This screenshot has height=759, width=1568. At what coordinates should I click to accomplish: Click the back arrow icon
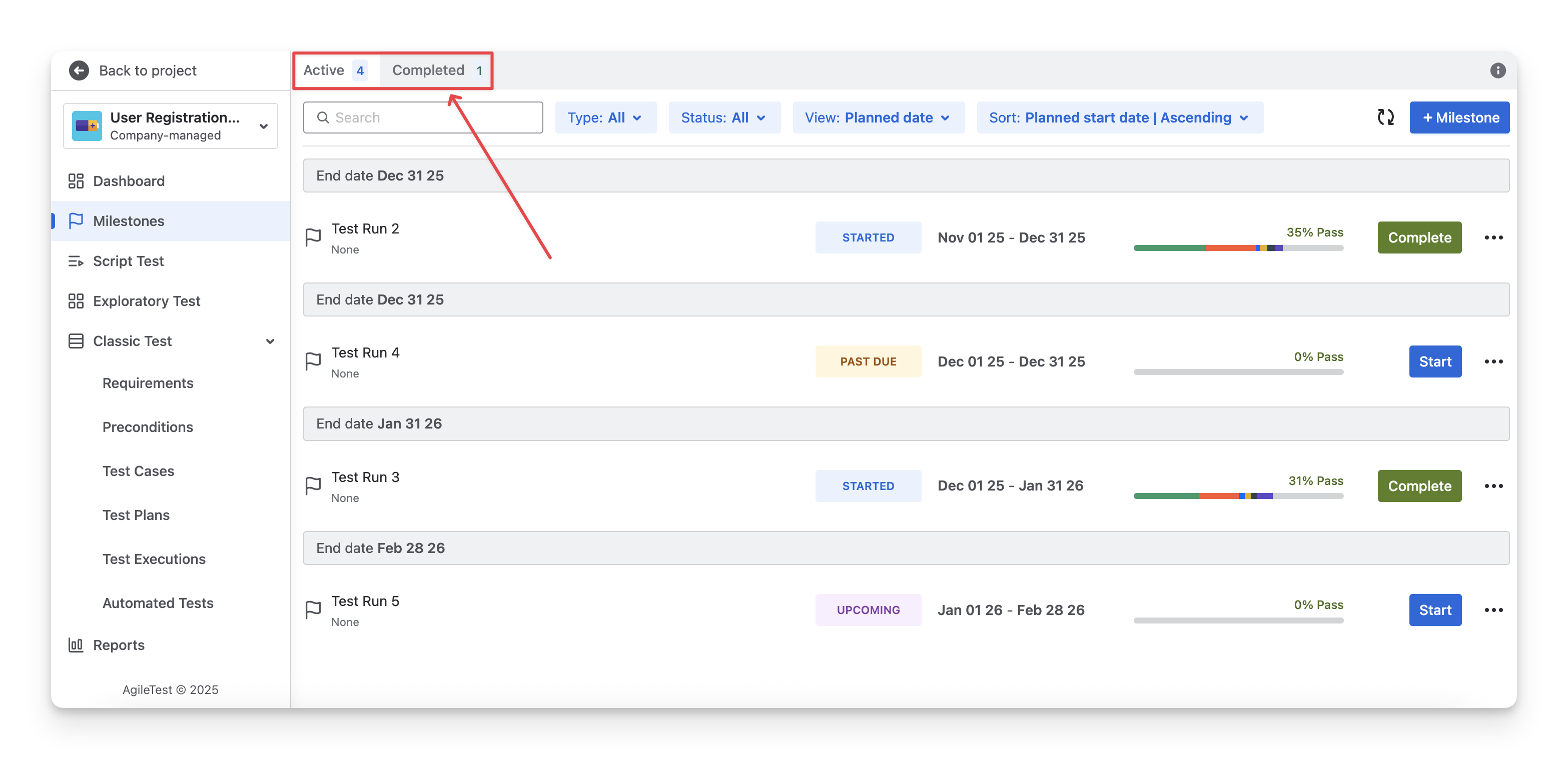pos(79,70)
